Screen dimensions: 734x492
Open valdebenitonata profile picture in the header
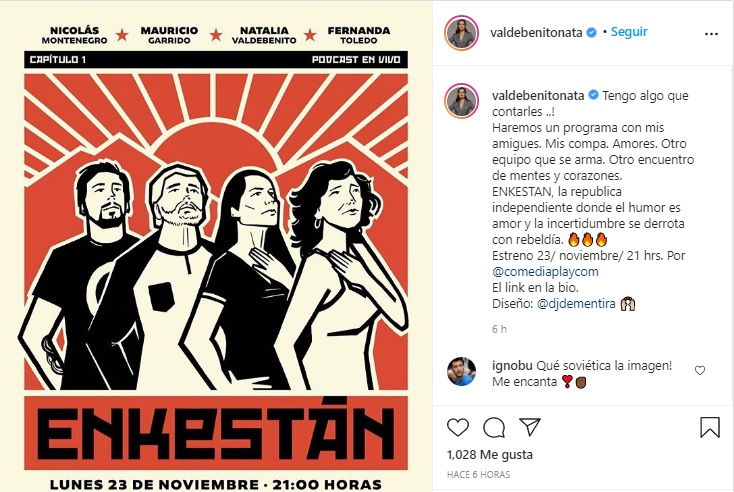461,33
